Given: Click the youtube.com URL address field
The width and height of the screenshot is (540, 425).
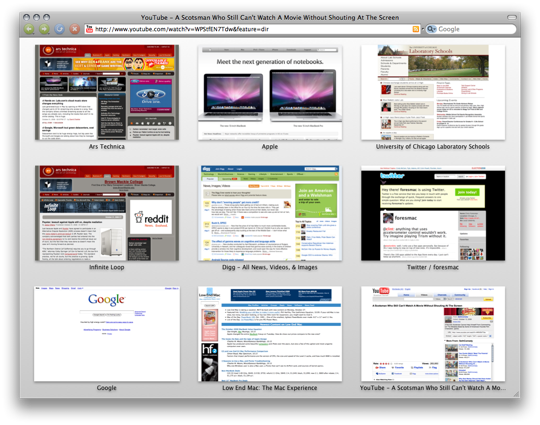Looking at the screenshot, I should pos(252,29).
